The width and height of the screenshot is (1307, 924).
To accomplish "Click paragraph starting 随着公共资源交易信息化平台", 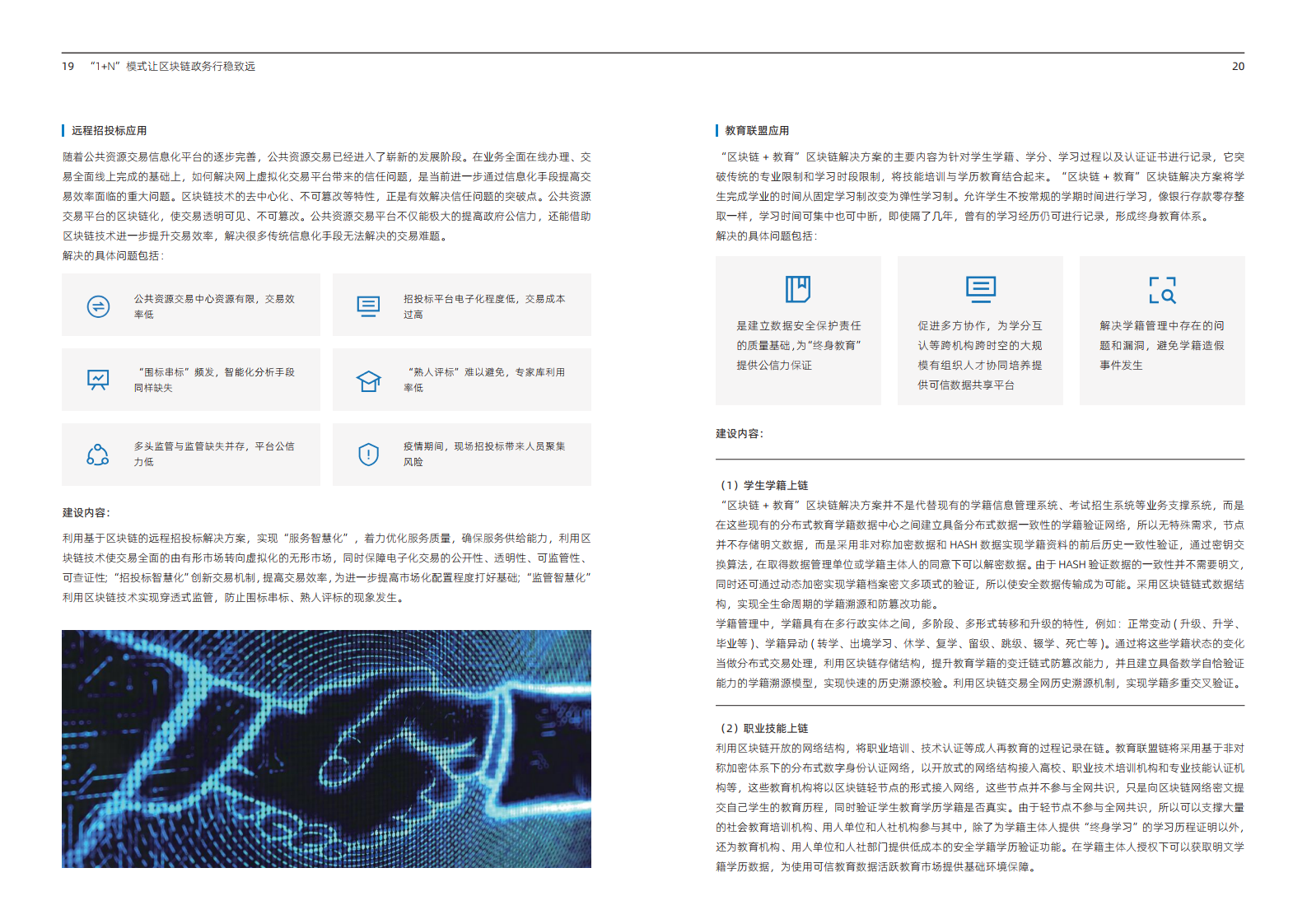I will 326,196.
